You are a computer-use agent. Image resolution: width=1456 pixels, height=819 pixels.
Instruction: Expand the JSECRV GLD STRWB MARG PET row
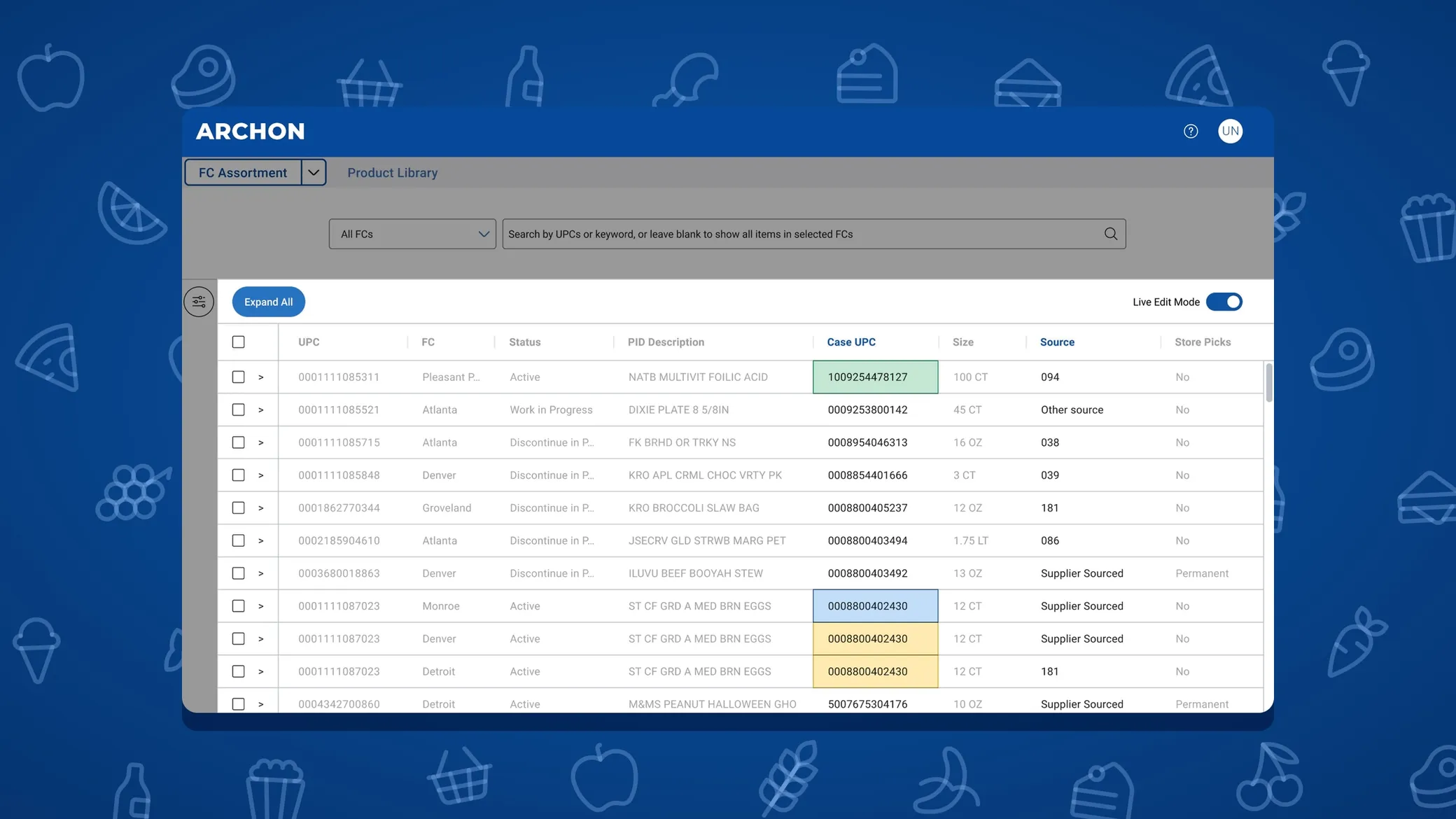pos(261,540)
